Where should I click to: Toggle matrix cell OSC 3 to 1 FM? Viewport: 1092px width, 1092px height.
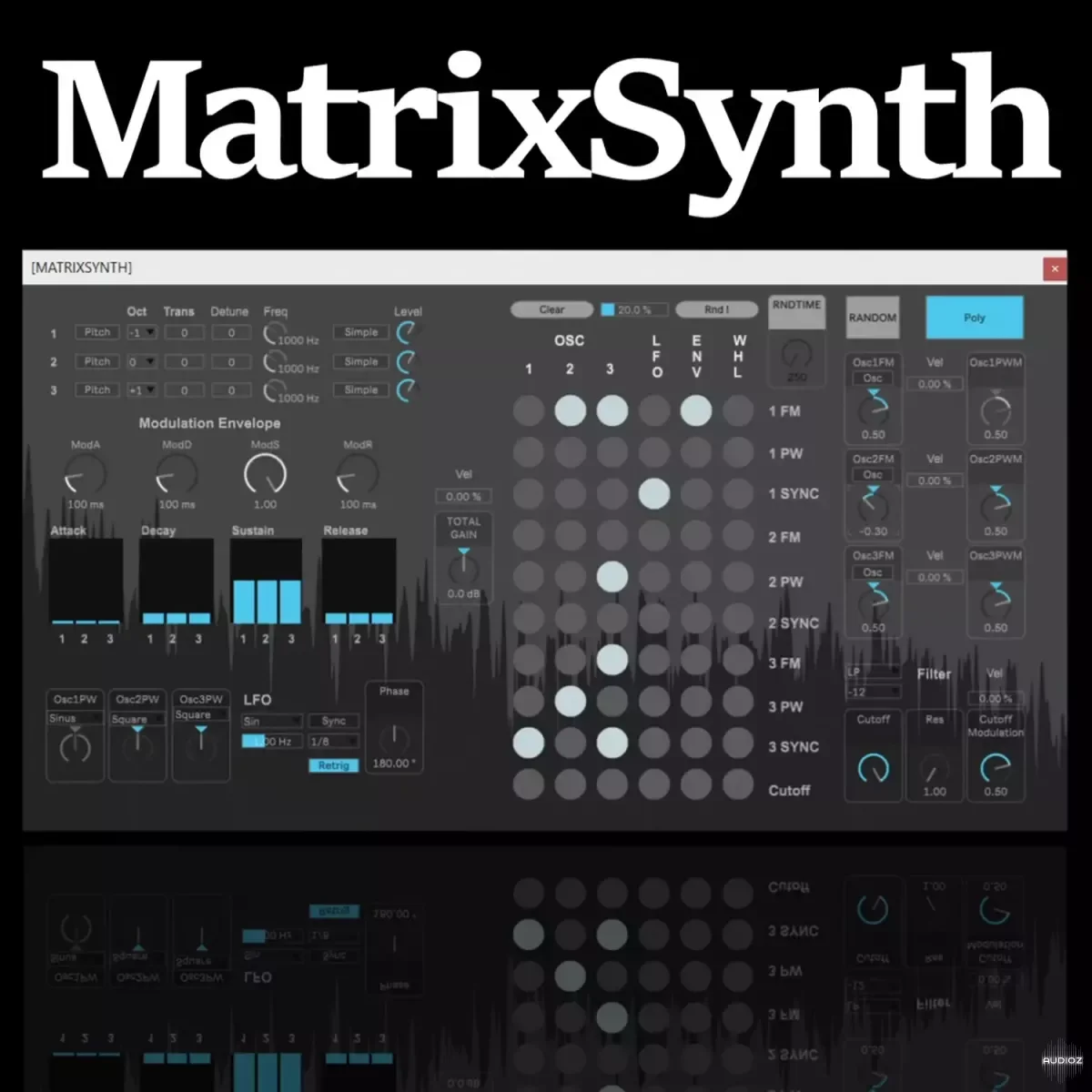coord(612,411)
